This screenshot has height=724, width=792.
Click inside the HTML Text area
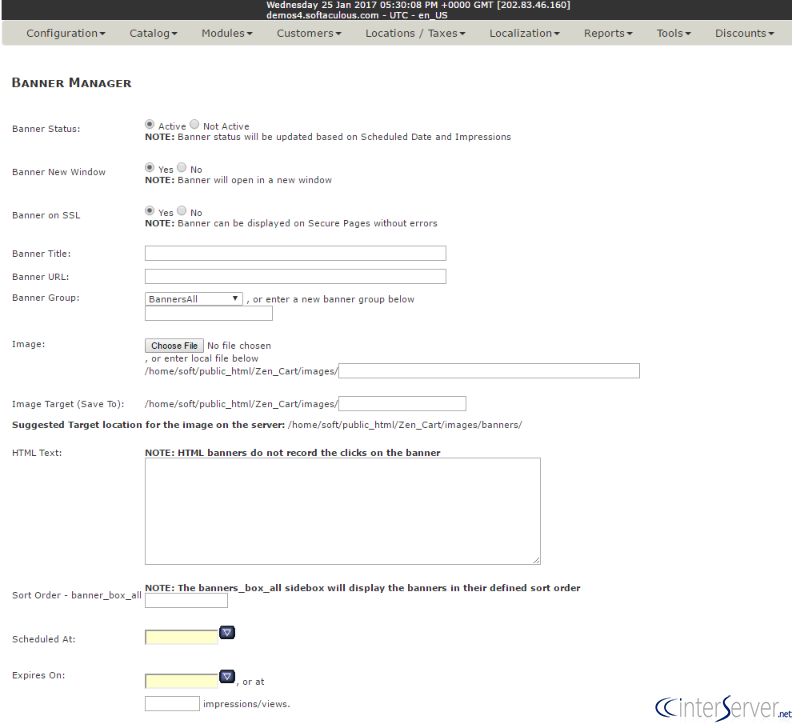[x=342, y=511]
